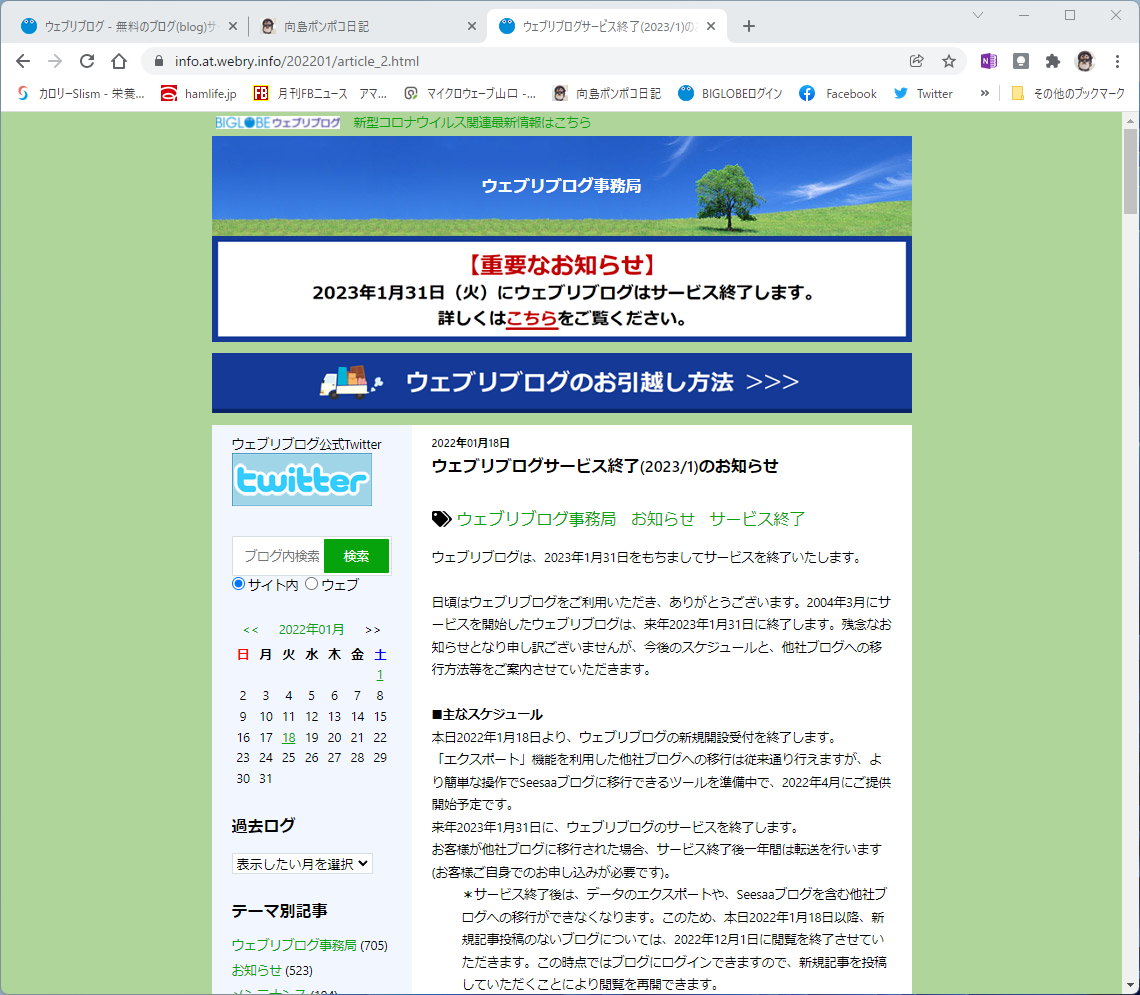
Task: Click お知らせ tag above article
Action: [662, 519]
